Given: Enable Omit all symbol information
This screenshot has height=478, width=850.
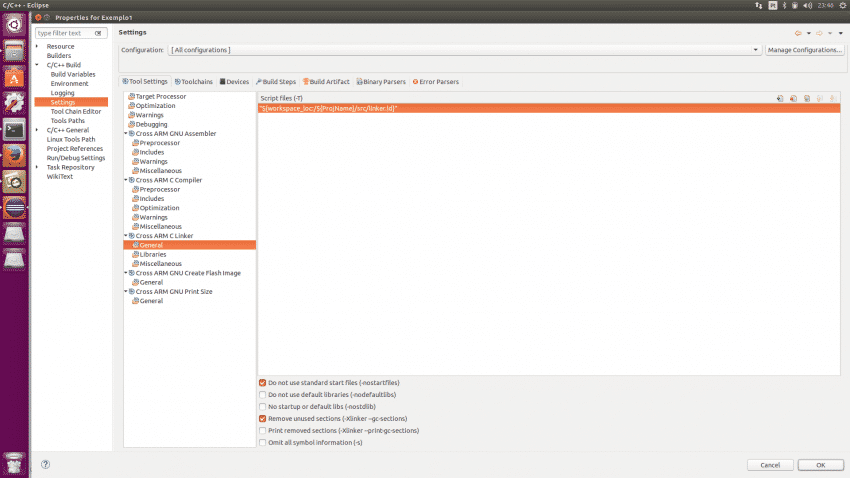Looking at the screenshot, I should [x=262, y=442].
